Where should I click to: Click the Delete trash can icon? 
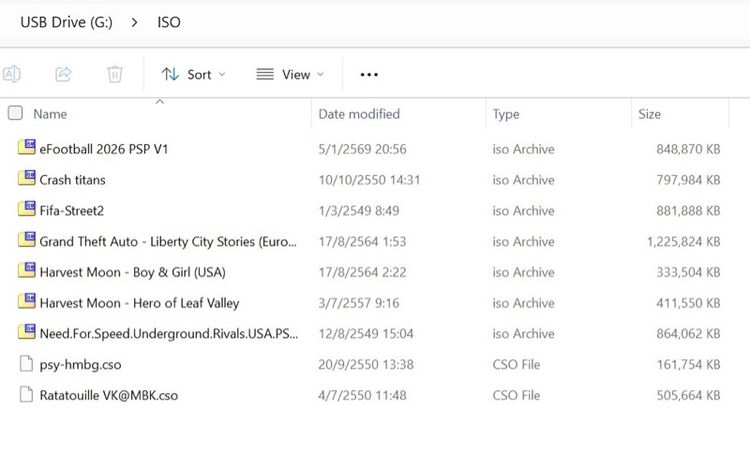point(115,74)
